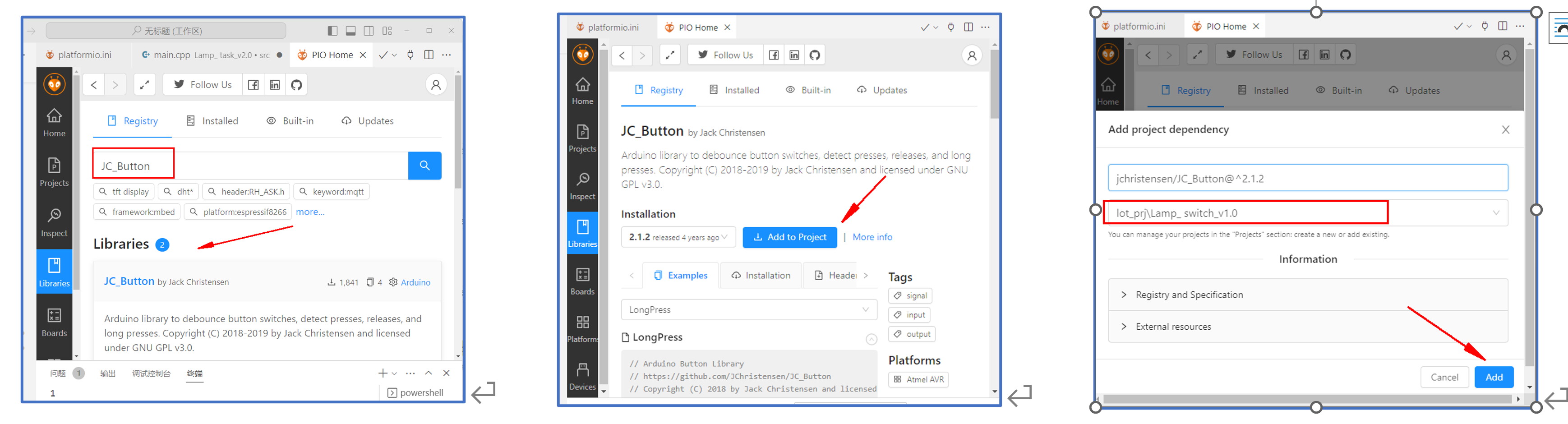Image resolution: width=1568 pixels, height=424 pixels.
Task: Open Boards in the middle window sidebar
Action: pyautogui.click(x=582, y=281)
